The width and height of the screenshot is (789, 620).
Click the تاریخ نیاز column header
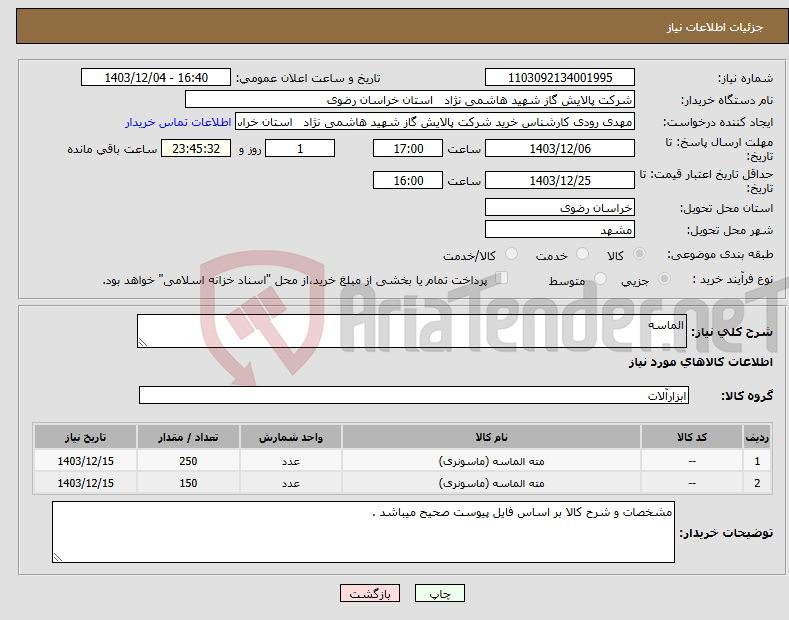(x=85, y=437)
